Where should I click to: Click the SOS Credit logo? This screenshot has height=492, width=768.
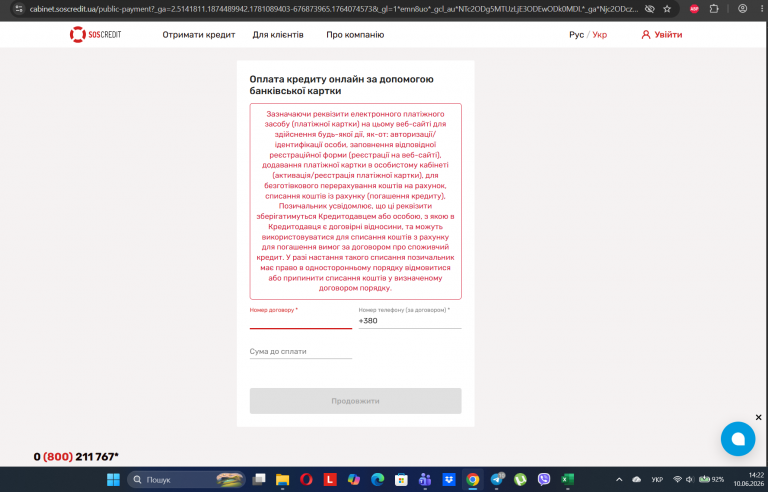pyautogui.click(x=96, y=35)
